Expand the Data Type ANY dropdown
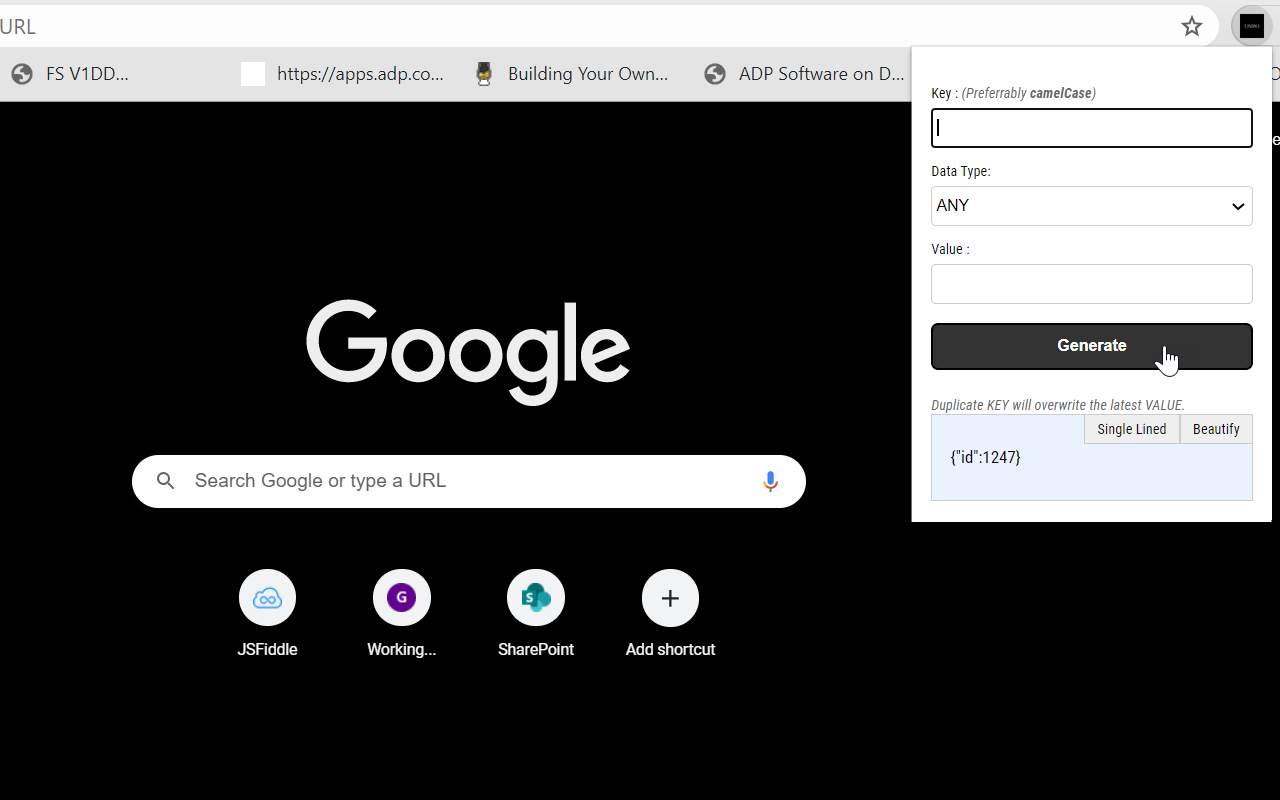 click(1092, 206)
